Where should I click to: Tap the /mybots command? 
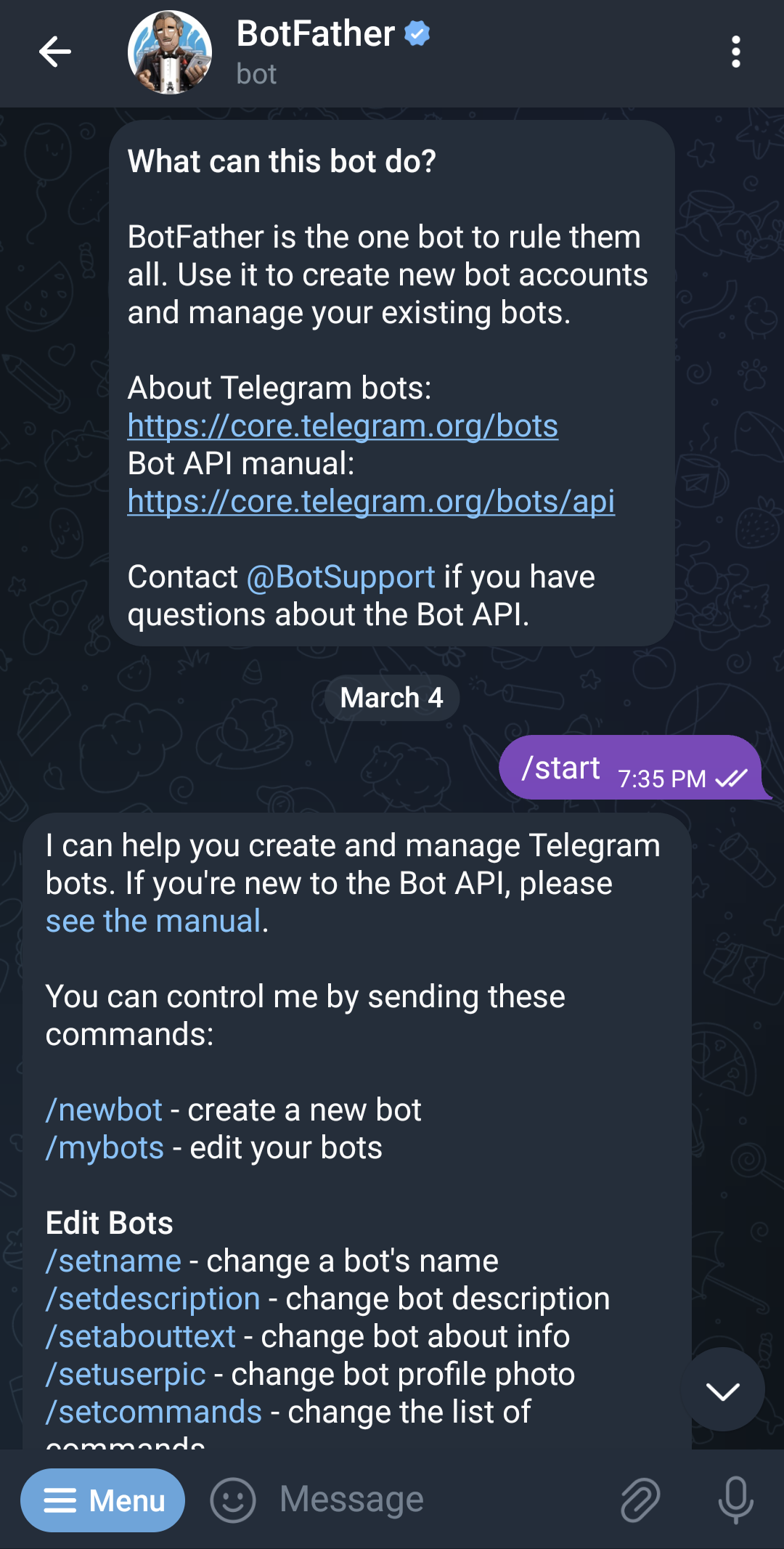coord(105,1148)
